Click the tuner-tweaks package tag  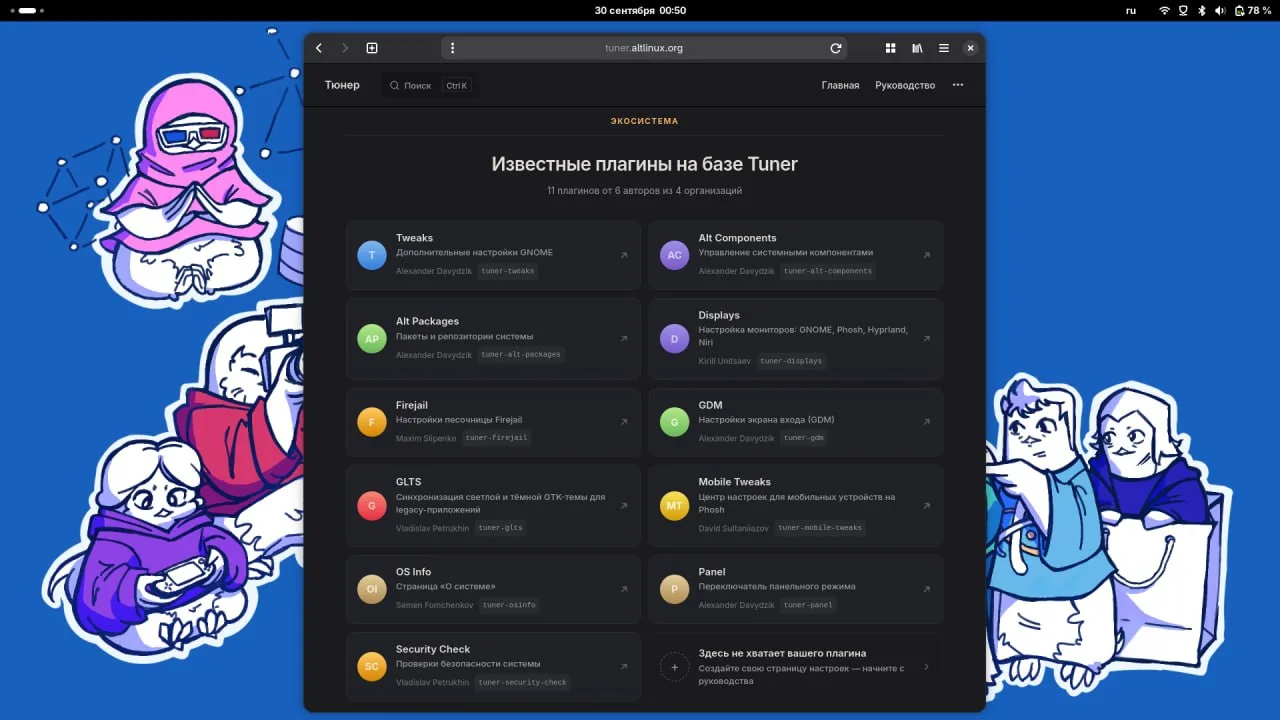(x=507, y=271)
